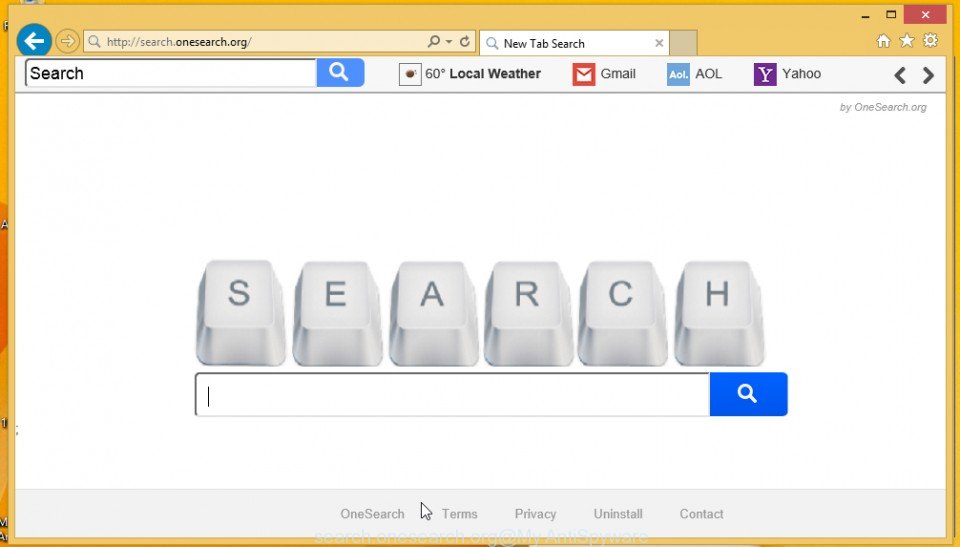Open the Gmail shortcut in the toolbar
This screenshot has height=547, width=960.
[x=604, y=74]
